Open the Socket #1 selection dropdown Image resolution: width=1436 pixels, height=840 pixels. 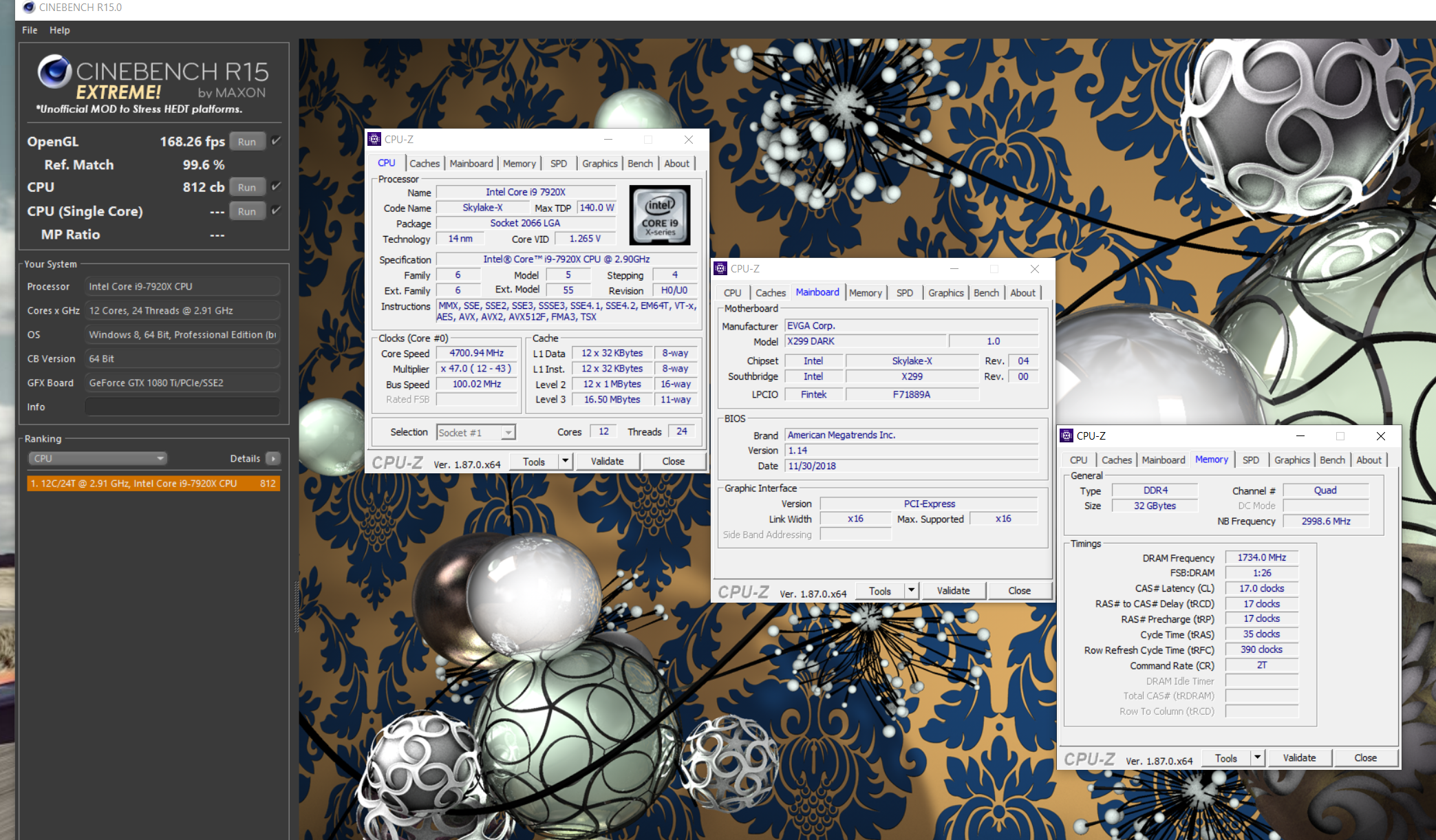point(476,433)
